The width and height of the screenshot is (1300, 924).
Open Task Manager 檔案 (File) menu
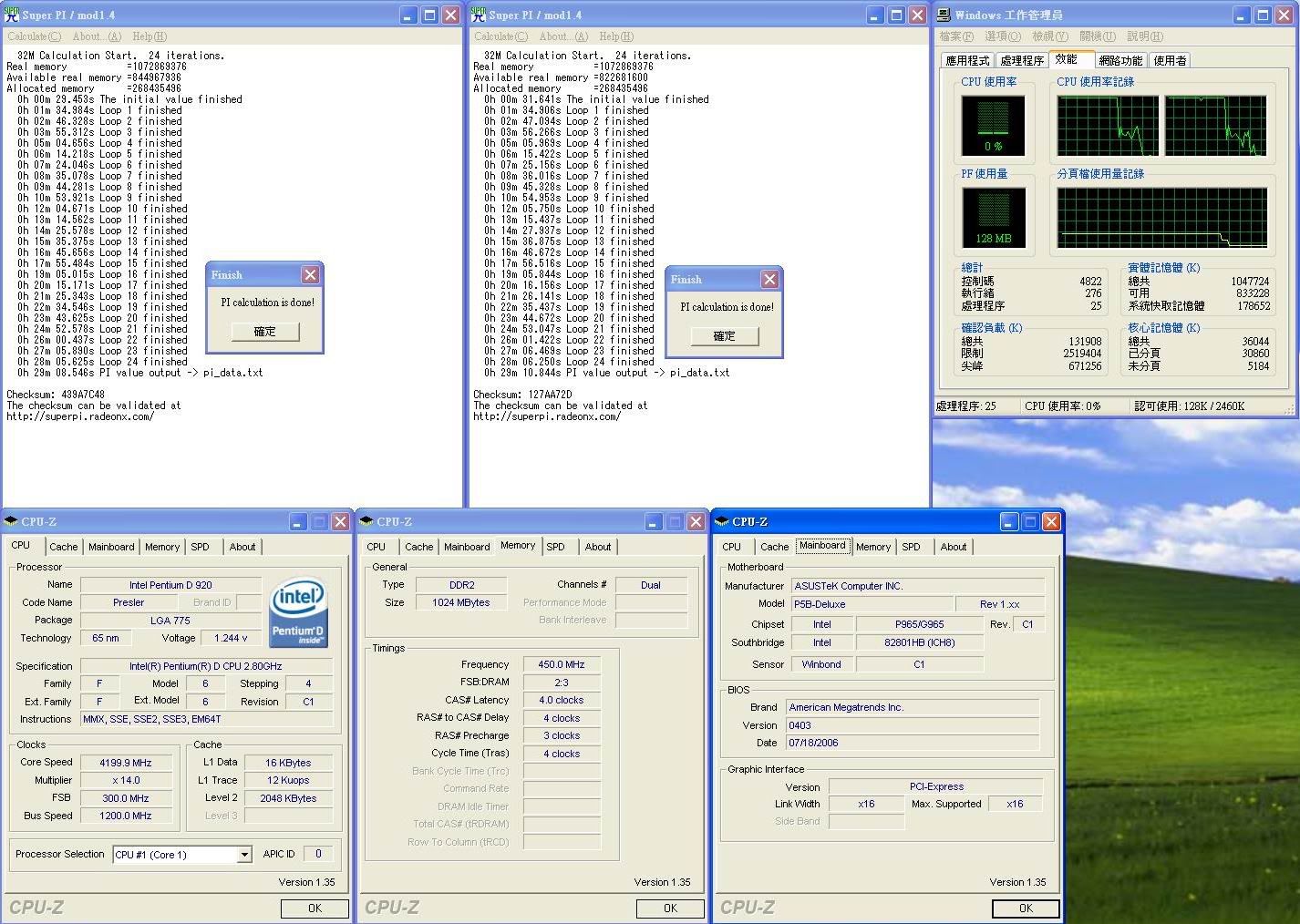coord(956,36)
